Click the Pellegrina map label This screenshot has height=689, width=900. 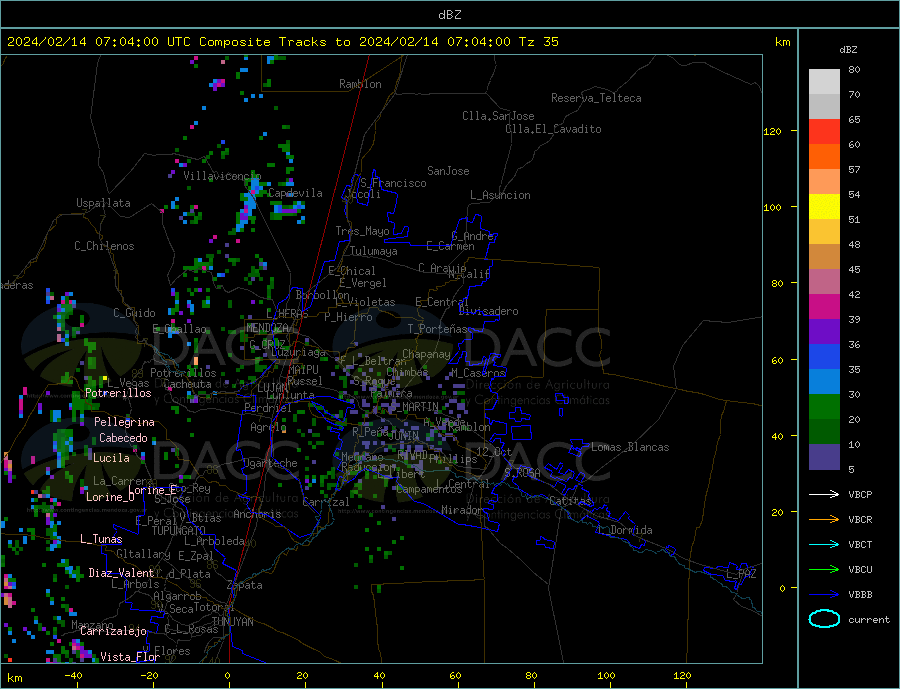[x=124, y=422]
